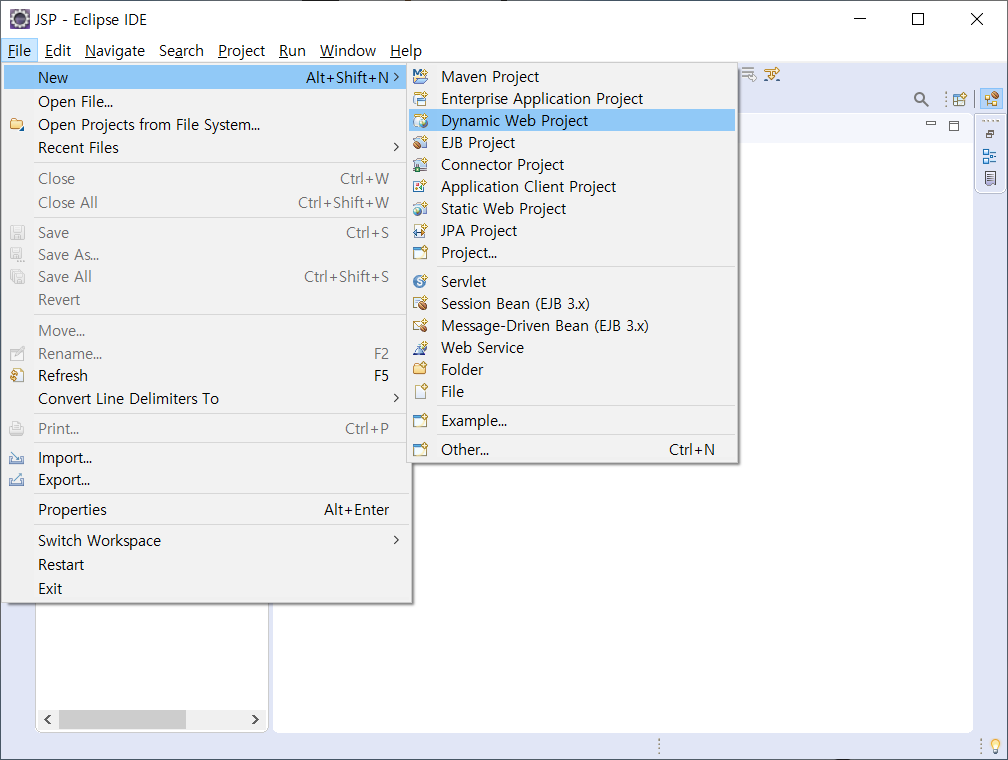
Task: Click the Web Service icon
Action: 420,347
